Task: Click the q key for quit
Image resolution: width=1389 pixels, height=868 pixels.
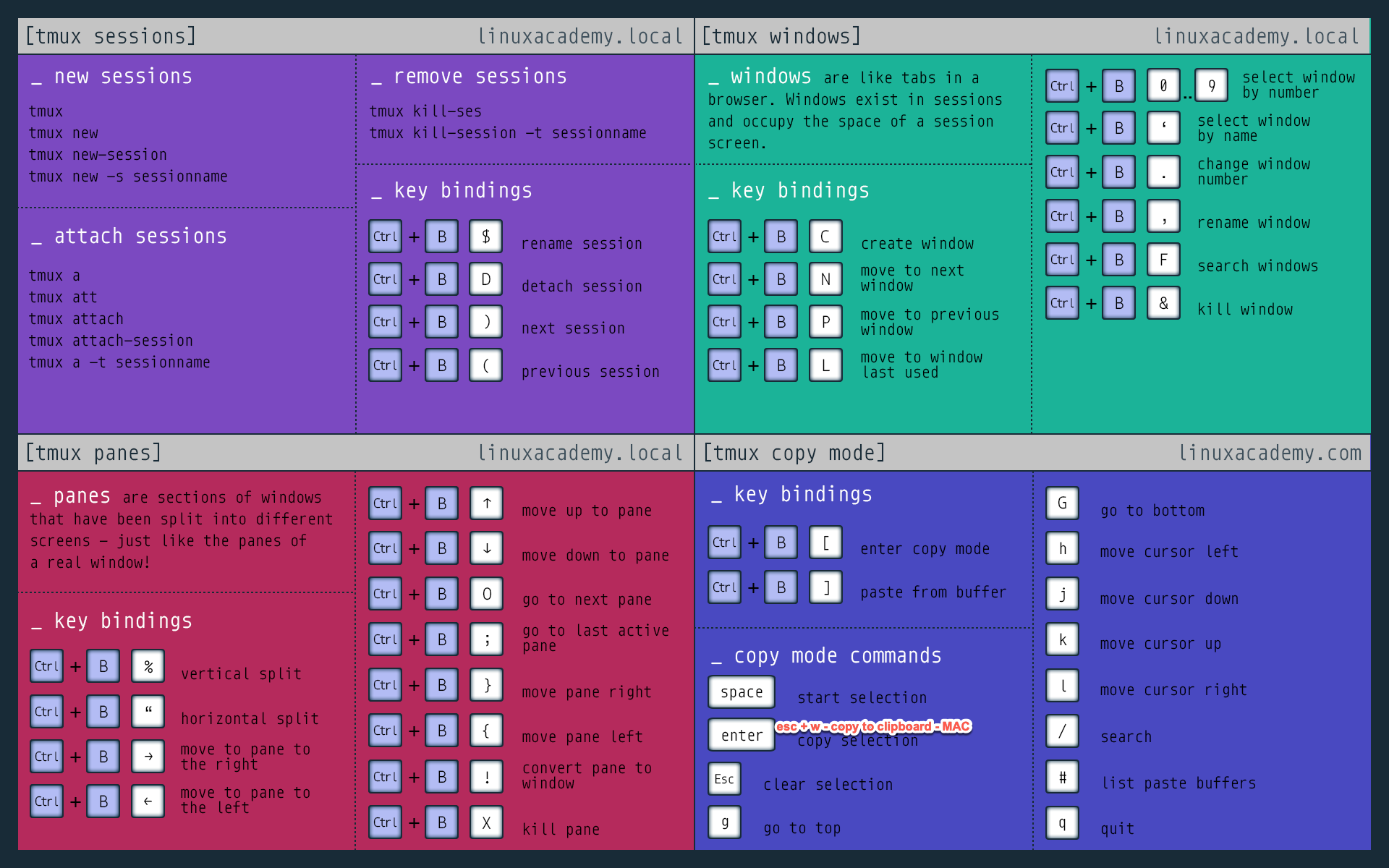Action: (x=1063, y=823)
